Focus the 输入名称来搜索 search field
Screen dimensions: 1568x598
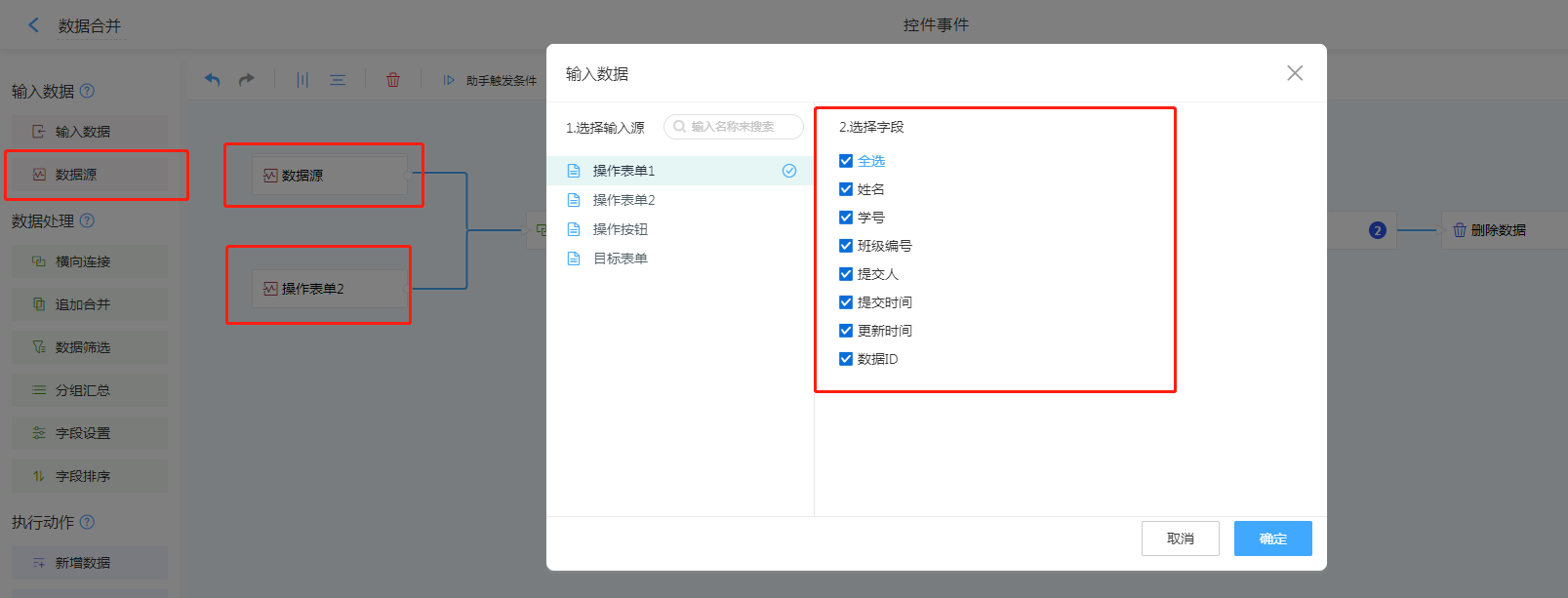742,127
